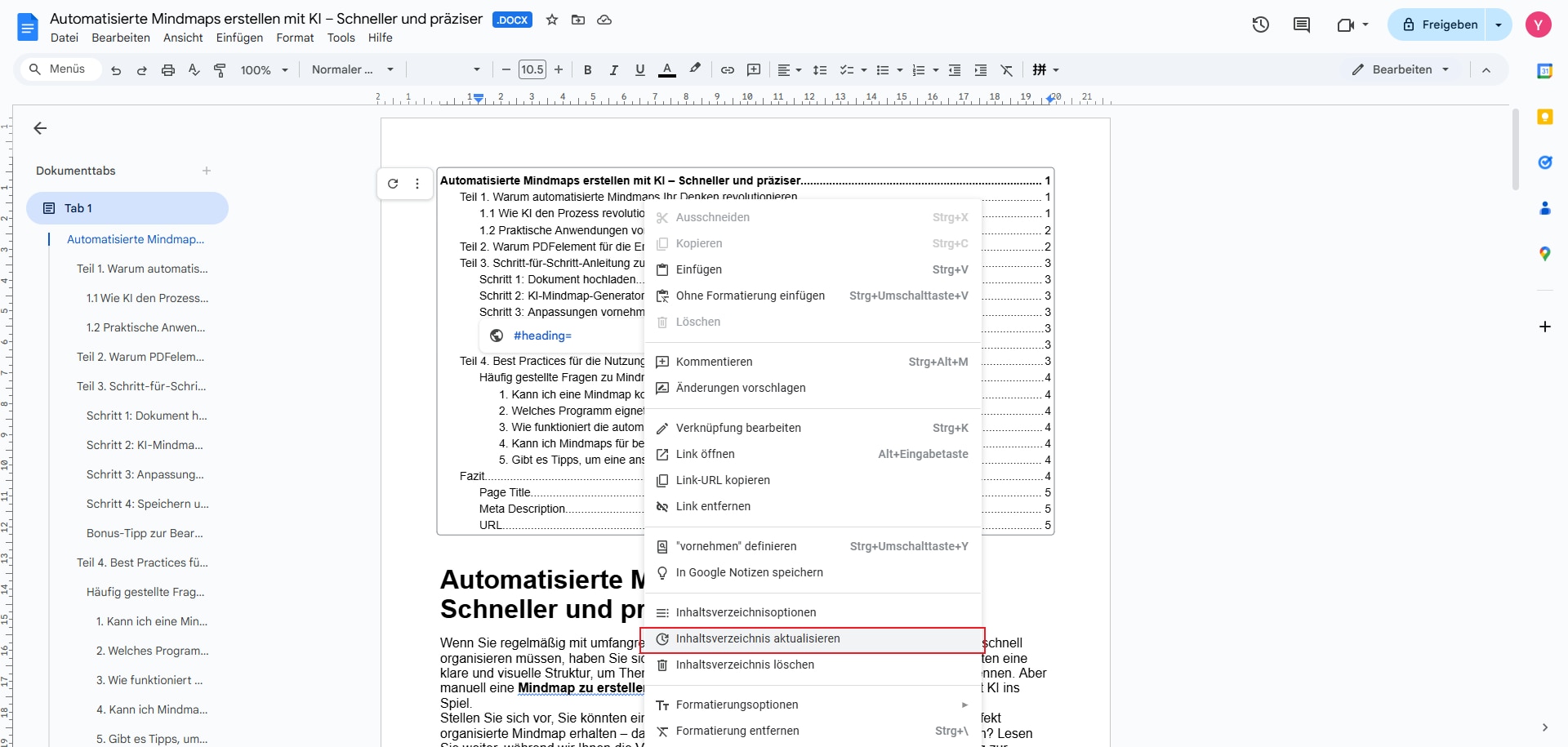The image size is (1568, 747).
Task: Decrease font size with minus button
Action: coord(506,70)
